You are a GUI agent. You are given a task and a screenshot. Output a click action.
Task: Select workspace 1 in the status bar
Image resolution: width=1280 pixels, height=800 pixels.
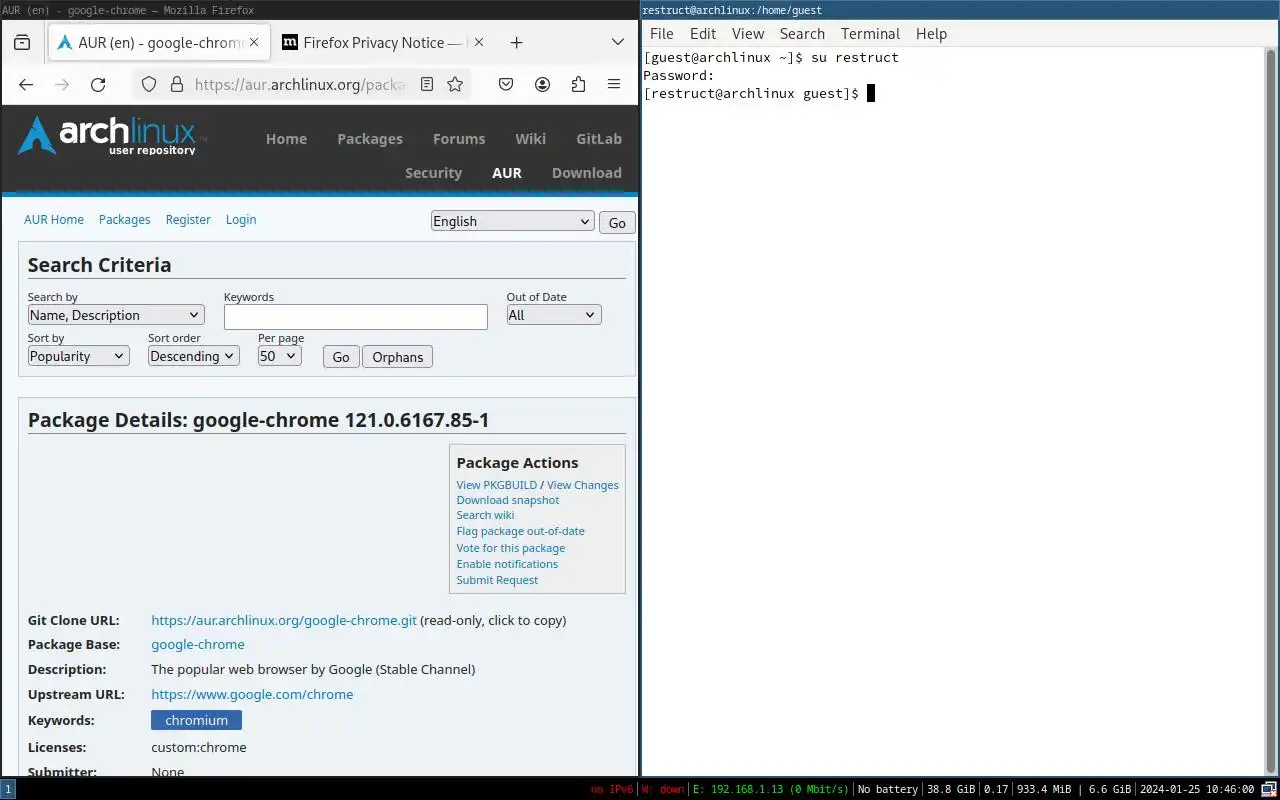8,789
